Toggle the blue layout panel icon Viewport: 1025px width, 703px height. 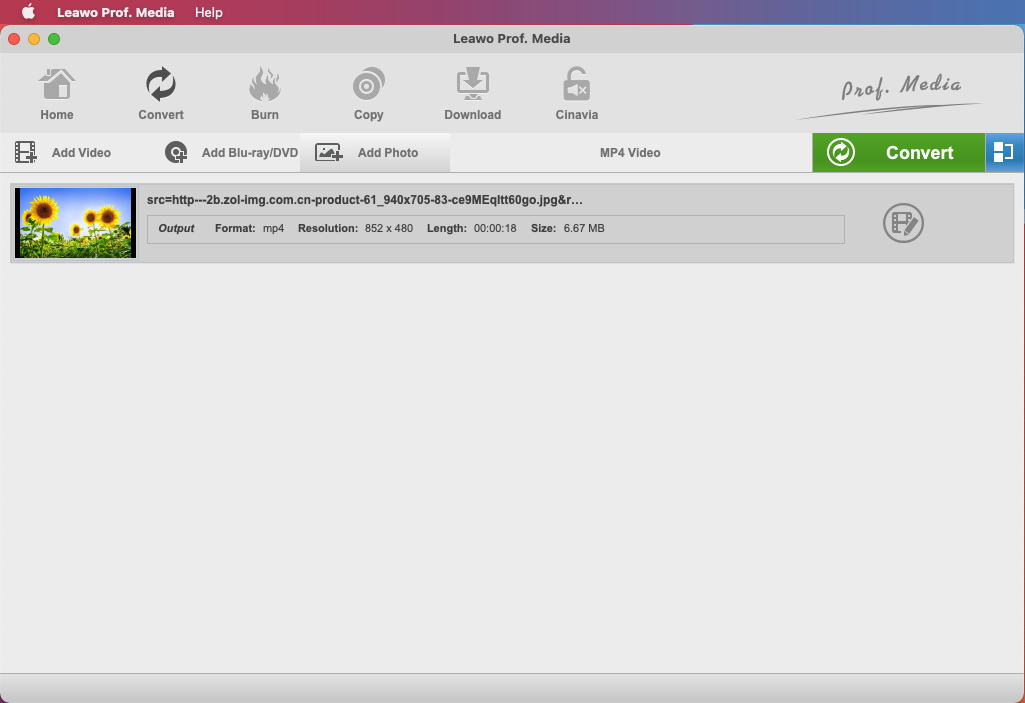(x=1003, y=152)
